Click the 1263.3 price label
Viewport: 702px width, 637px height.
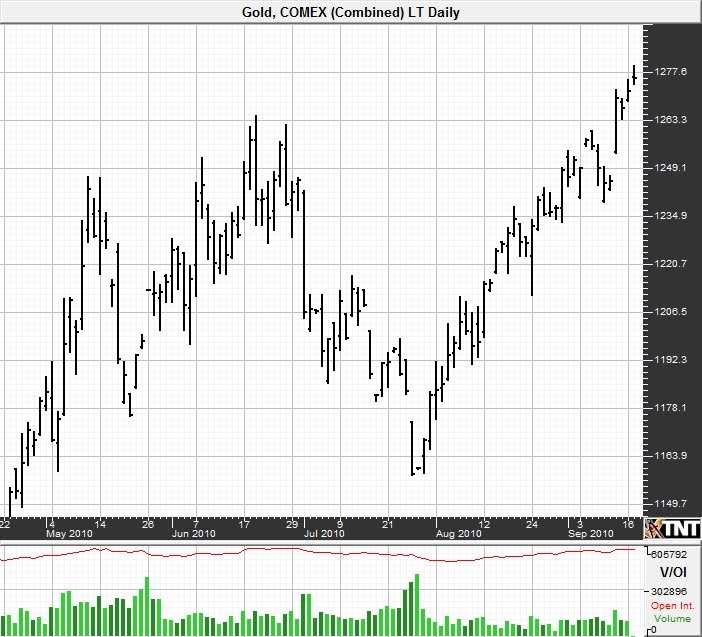[x=670, y=120]
